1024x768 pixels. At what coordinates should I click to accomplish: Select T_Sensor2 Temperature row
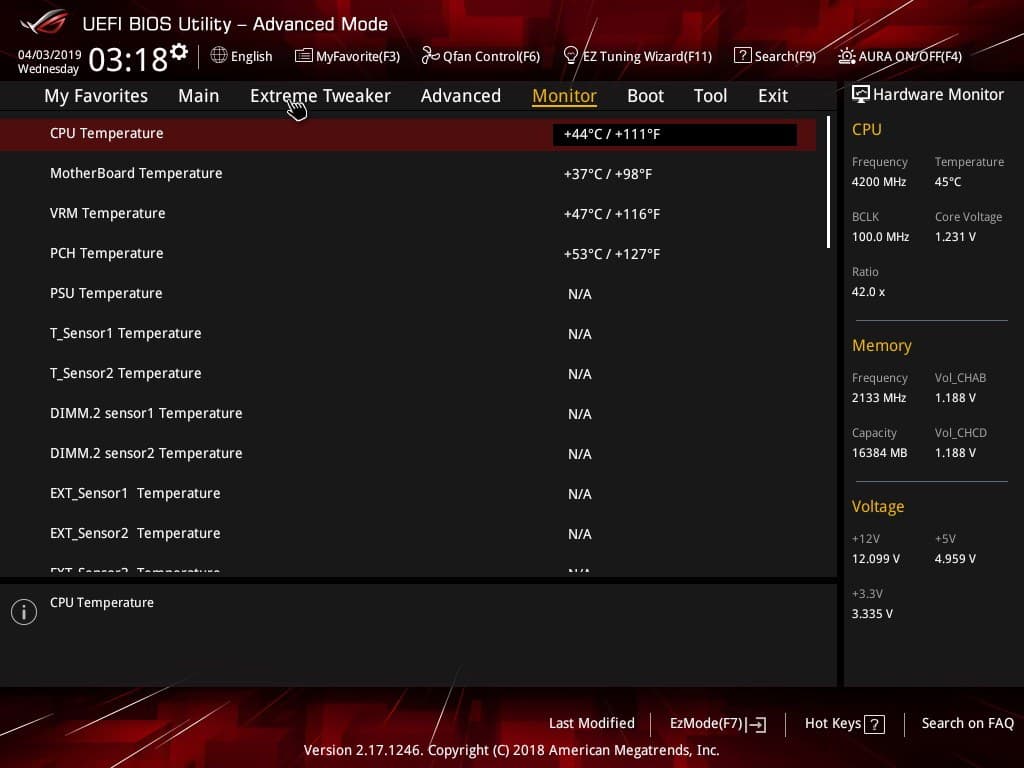408,374
